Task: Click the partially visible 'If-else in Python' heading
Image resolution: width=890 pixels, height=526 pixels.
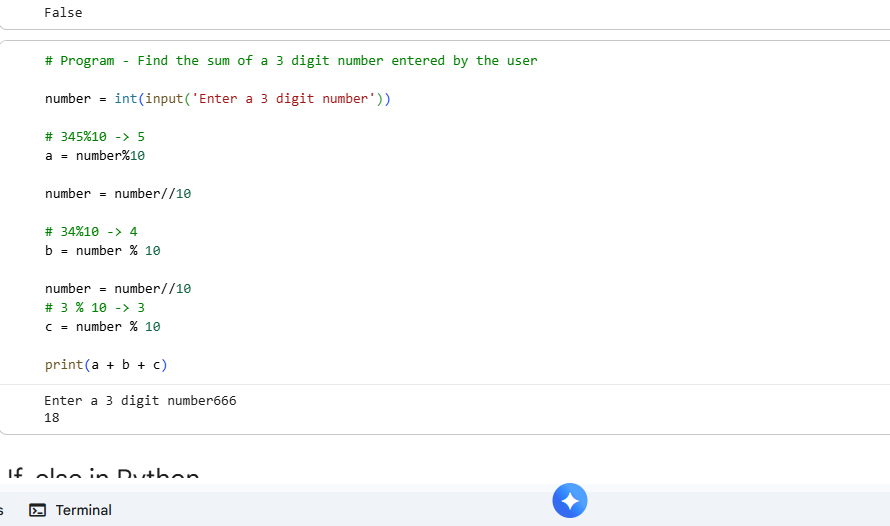Action: (x=103, y=473)
